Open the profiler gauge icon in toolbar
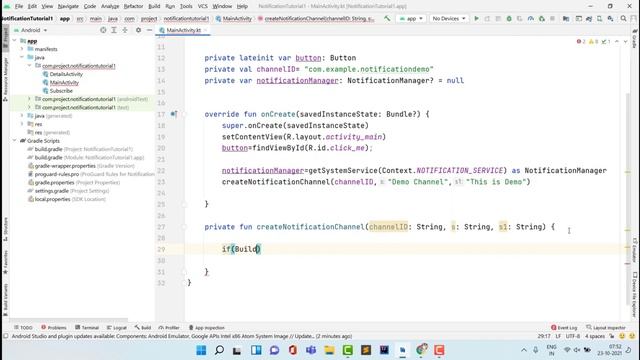Screen dimensions: 640x360 click(x=531, y=18)
